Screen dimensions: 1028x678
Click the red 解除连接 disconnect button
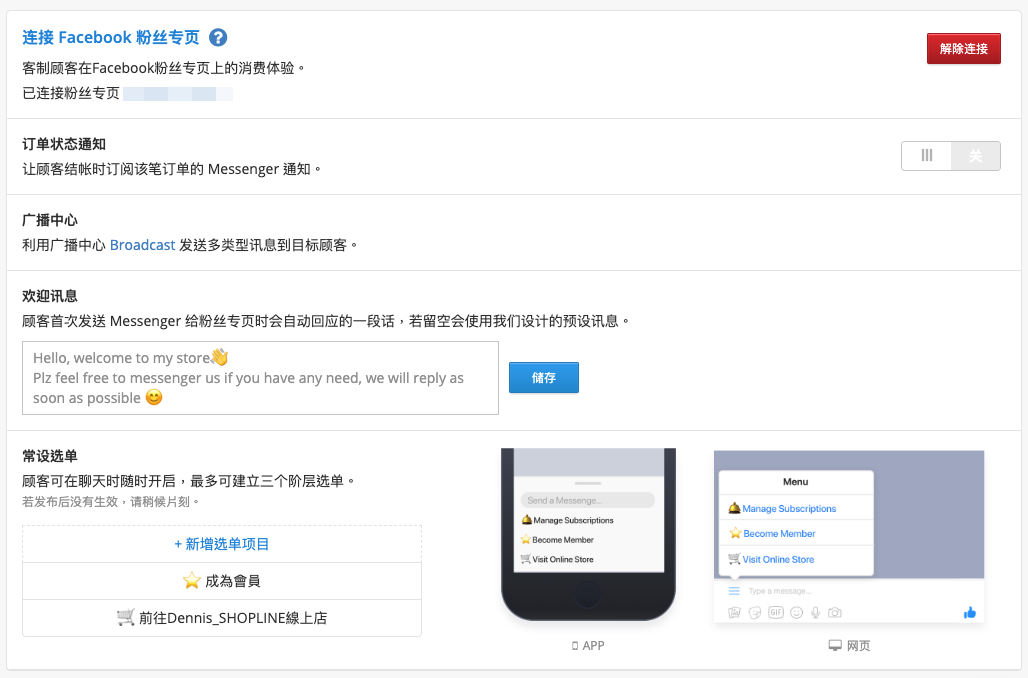click(x=963, y=49)
